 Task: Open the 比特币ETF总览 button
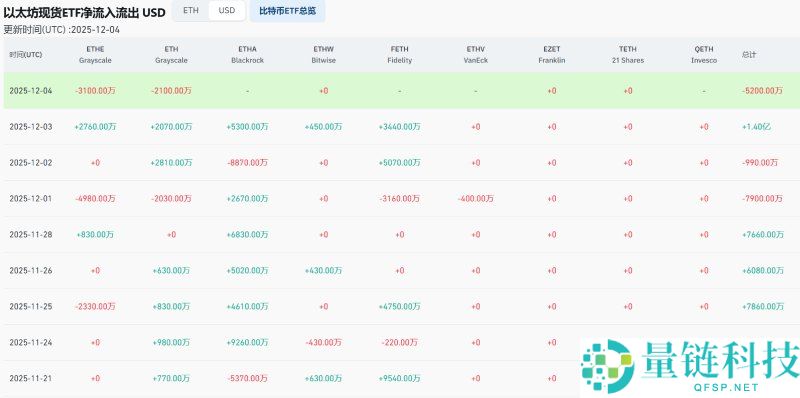pyautogui.click(x=287, y=11)
